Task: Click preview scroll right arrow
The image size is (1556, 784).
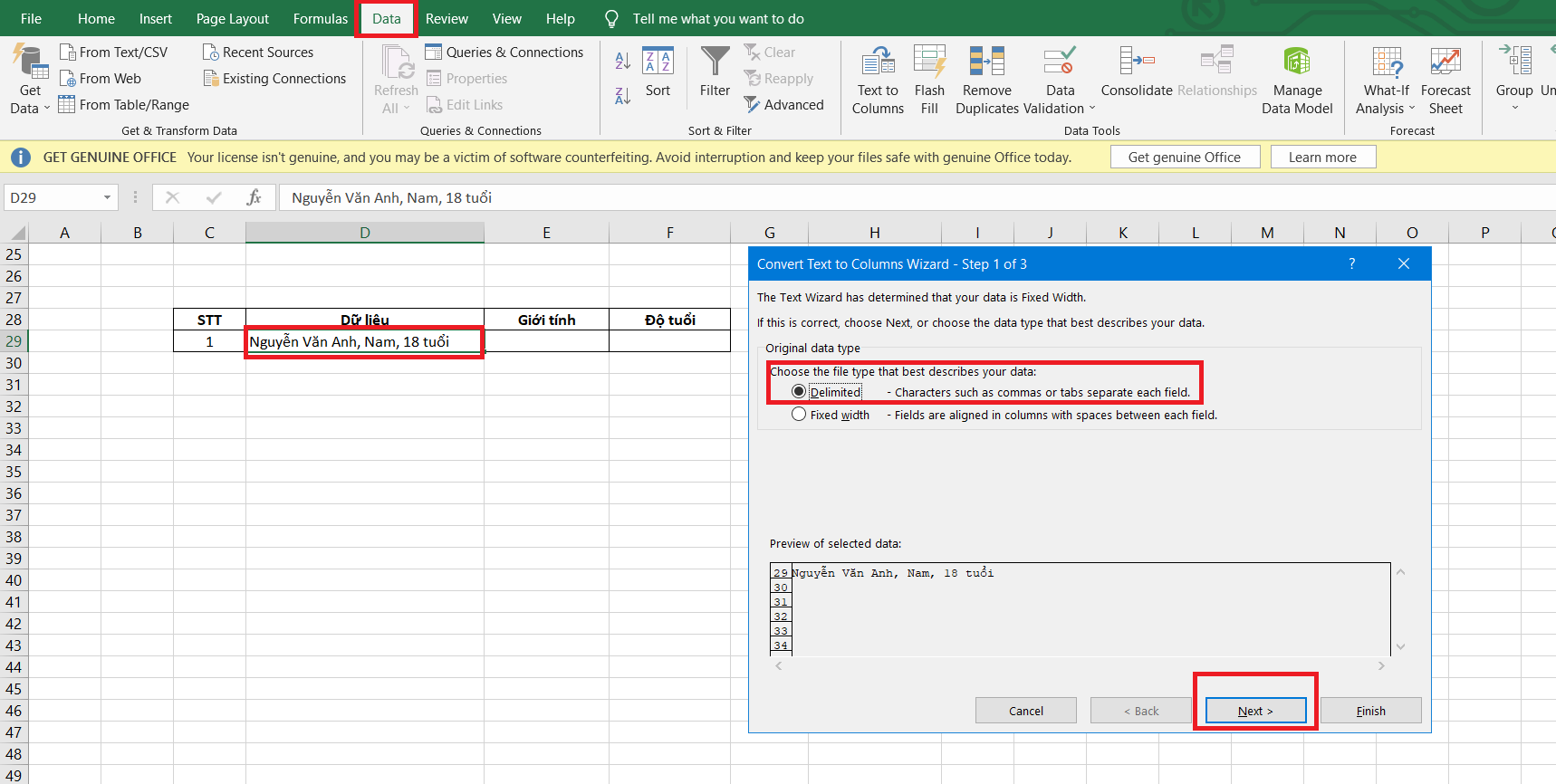Action: click(1381, 665)
